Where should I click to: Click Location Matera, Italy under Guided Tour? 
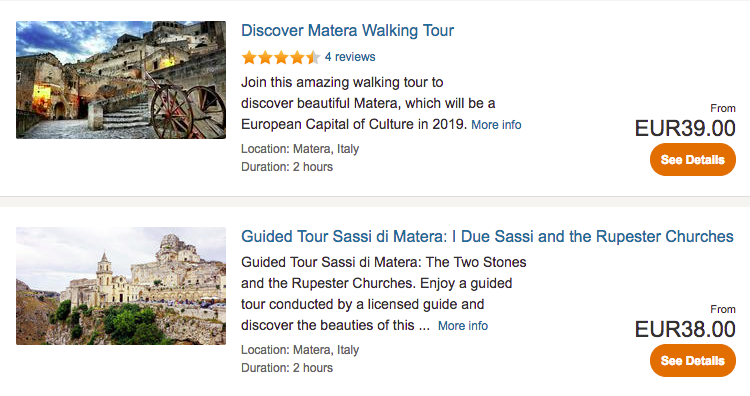300,350
